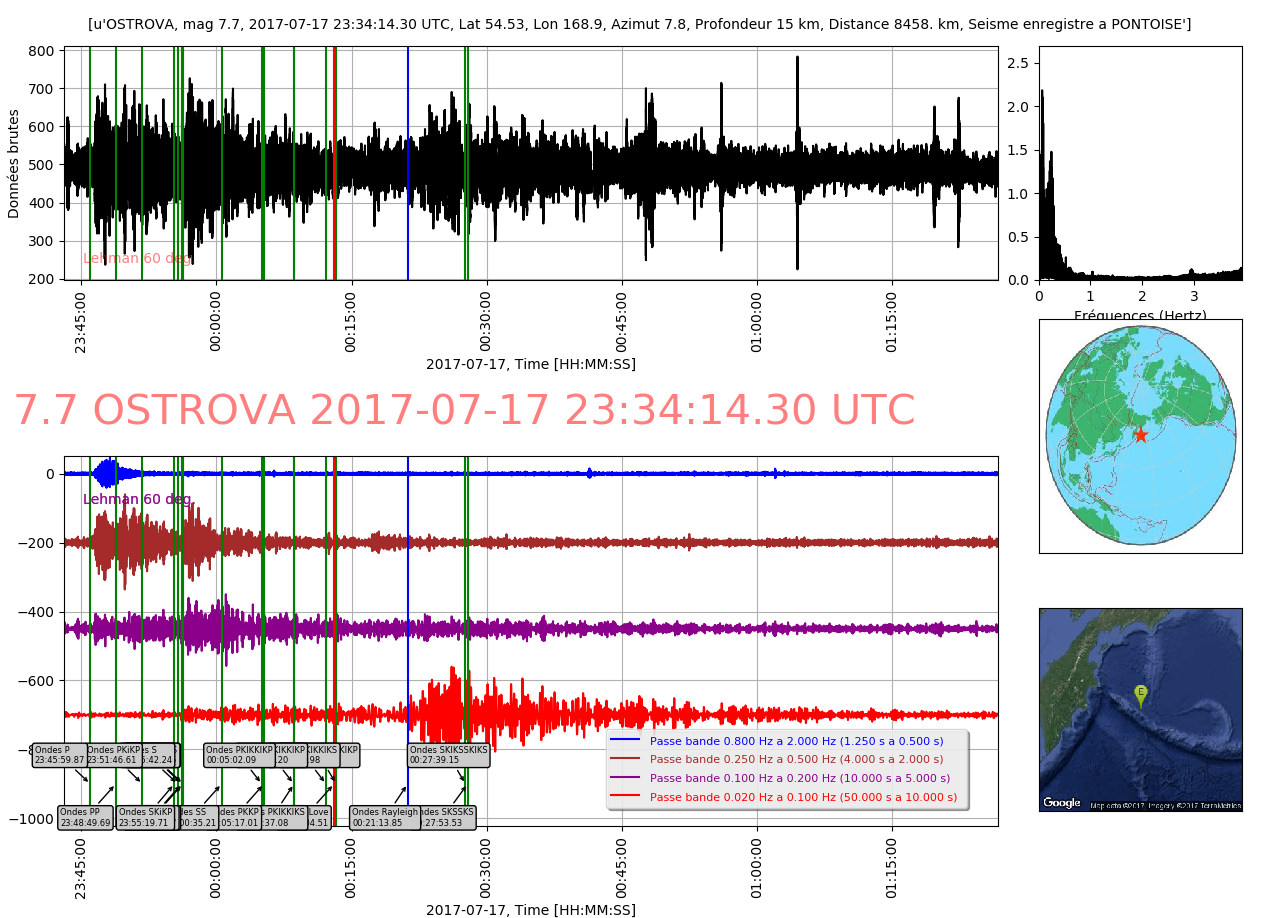Image resolution: width=1280 pixels, height=918 pixels.
Task: Click the Google logo on the satellite map
Action: [x=1061, y=802]
